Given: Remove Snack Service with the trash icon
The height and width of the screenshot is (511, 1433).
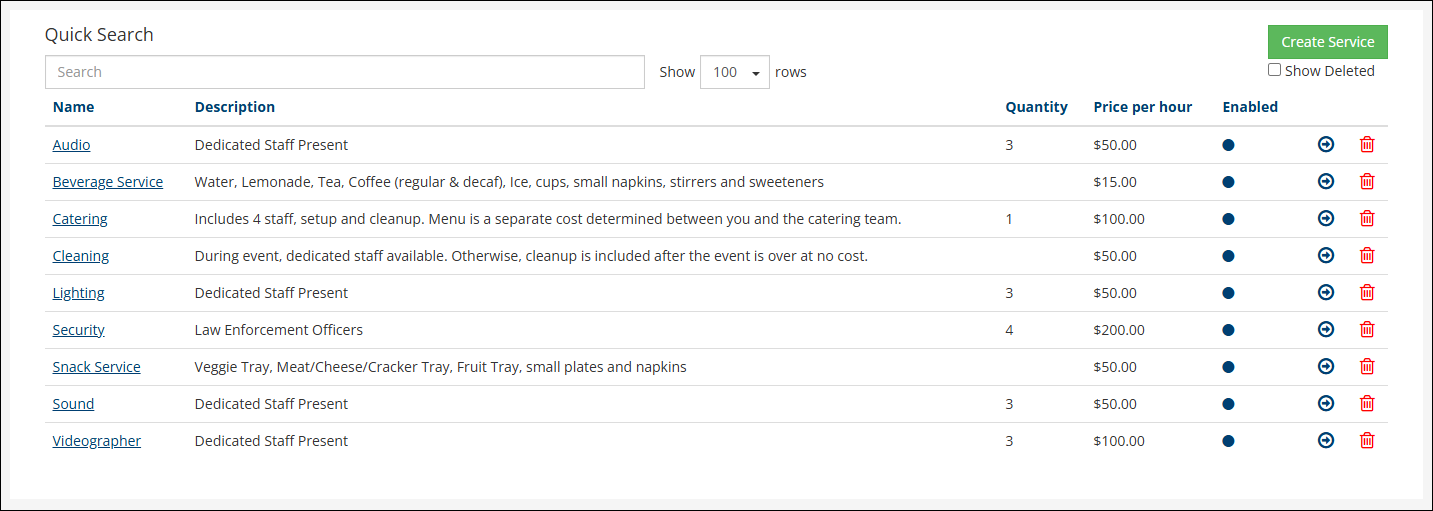Looking at the screenshot, I should [x=1367, y=367].
